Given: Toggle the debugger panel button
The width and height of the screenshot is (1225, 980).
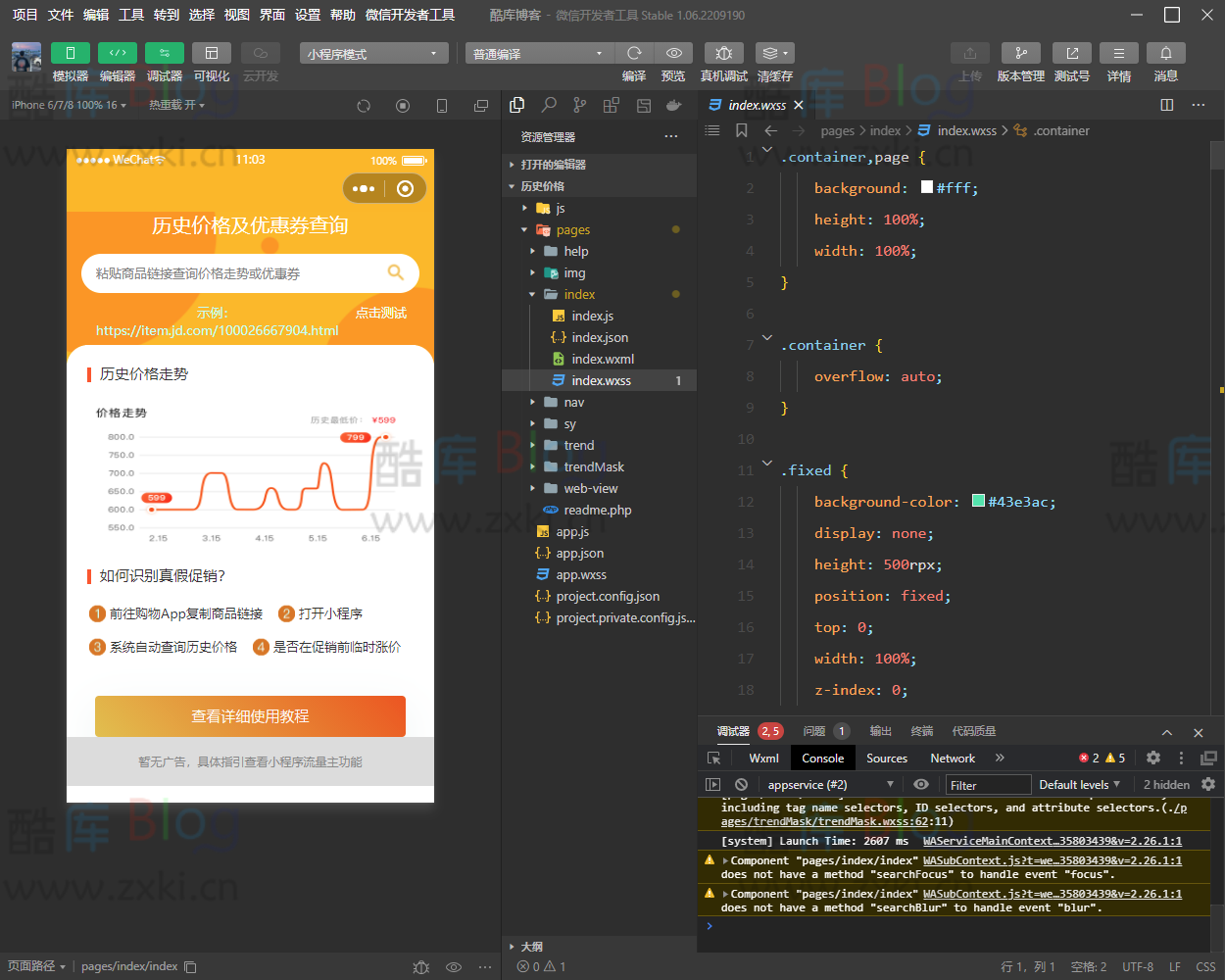Looking at the screenshot, I should point(164,53).
